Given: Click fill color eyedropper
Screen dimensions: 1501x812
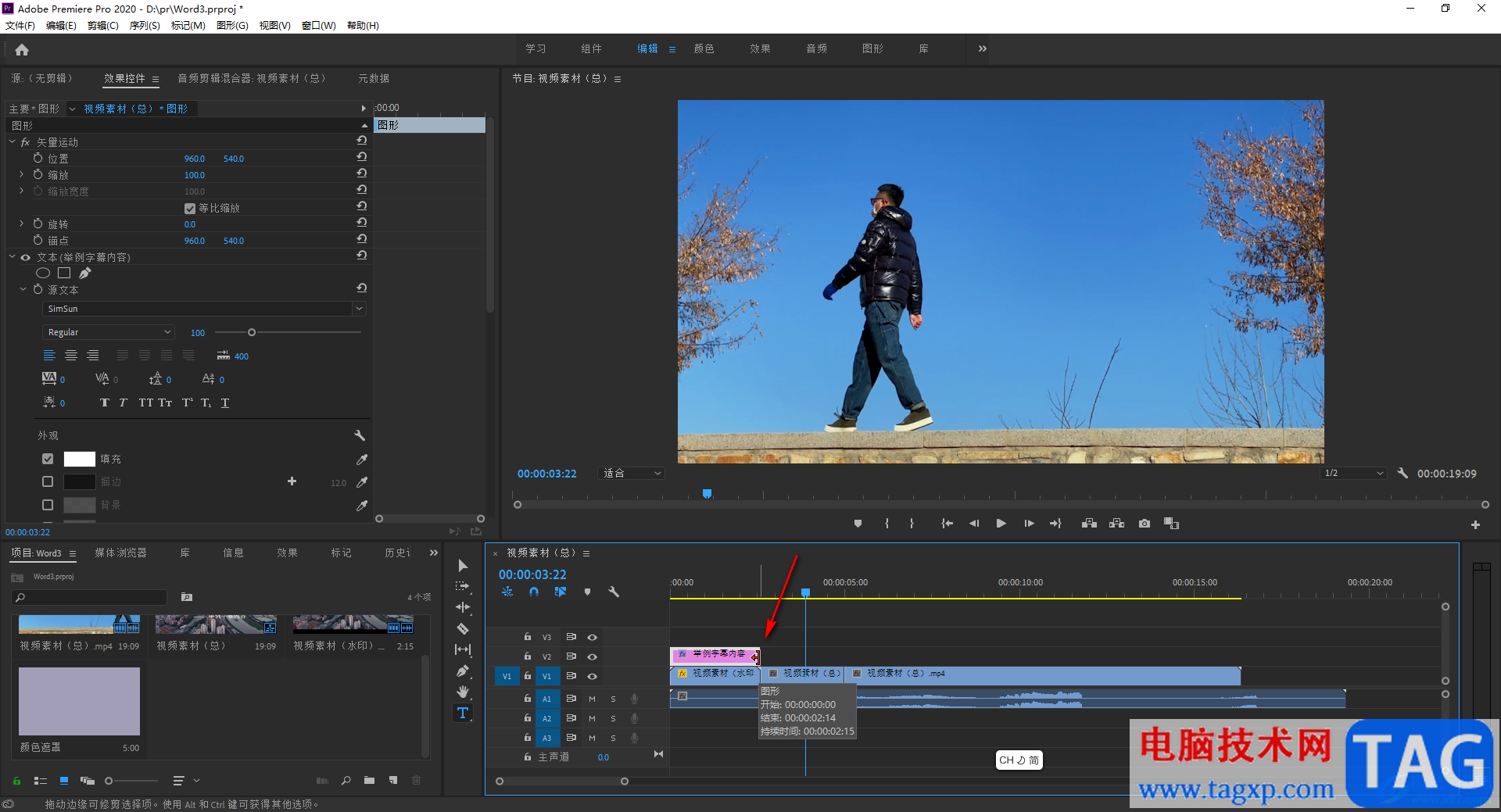Looking at the screenshot, I should pyautogui.click(x=361, y=460).
